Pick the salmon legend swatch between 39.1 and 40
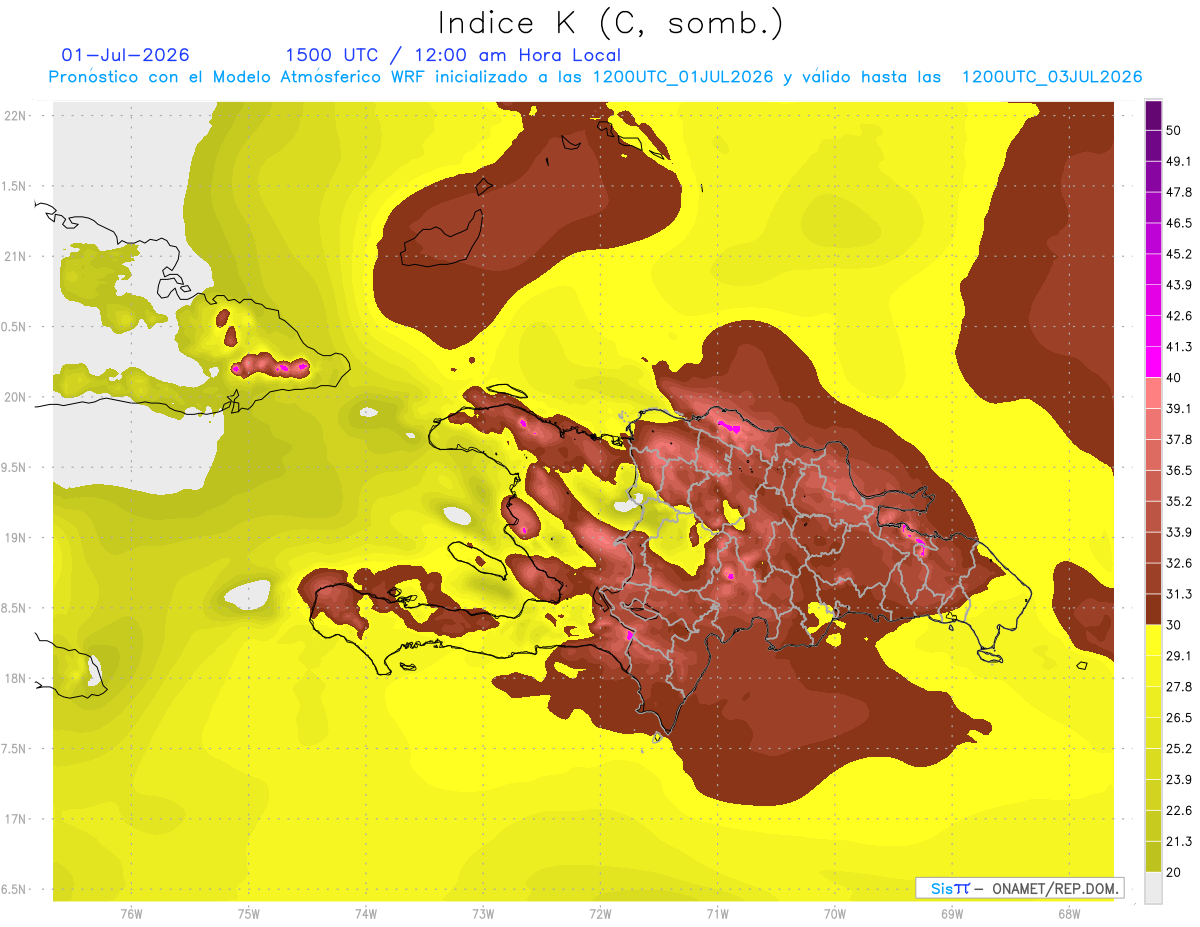 click(1153, 393)
